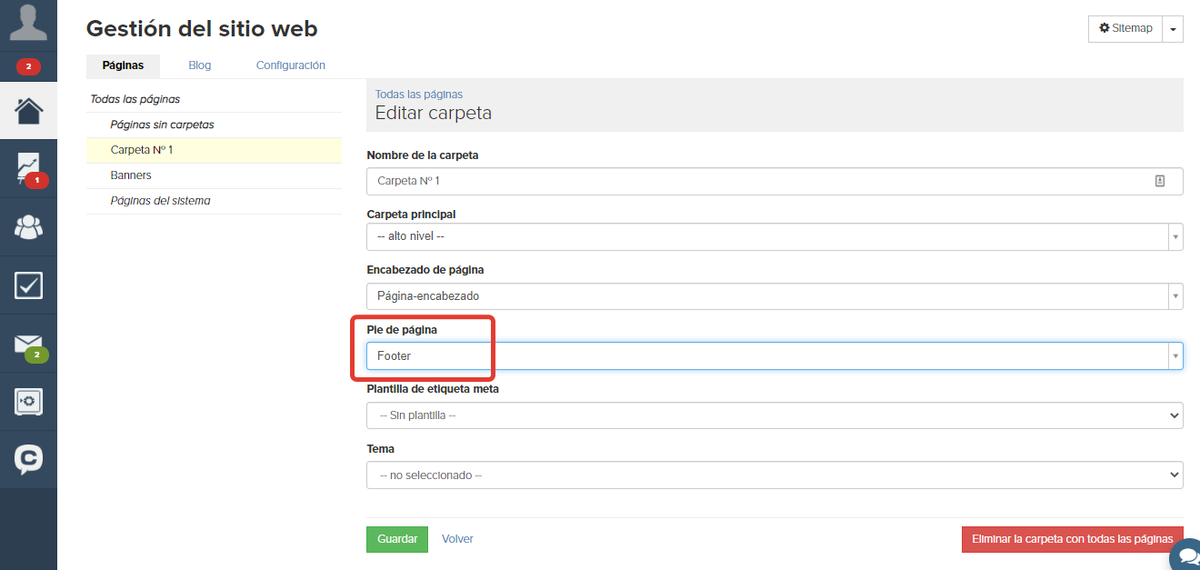
Task: Select Banners in the pages tree
Action: (x=131, y=175)
